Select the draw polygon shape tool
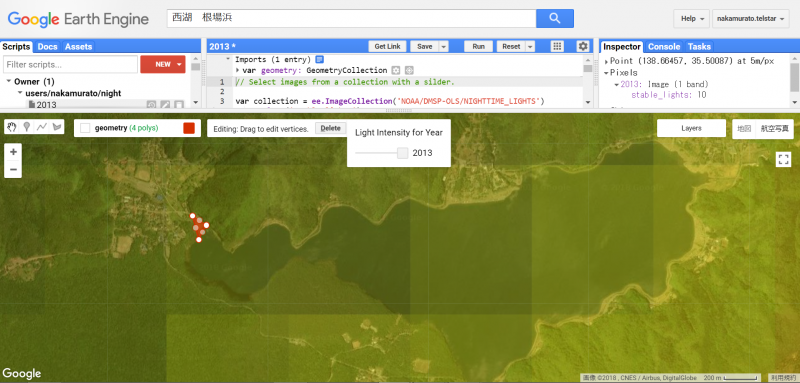800x383 pixels. tap(57, 127)
